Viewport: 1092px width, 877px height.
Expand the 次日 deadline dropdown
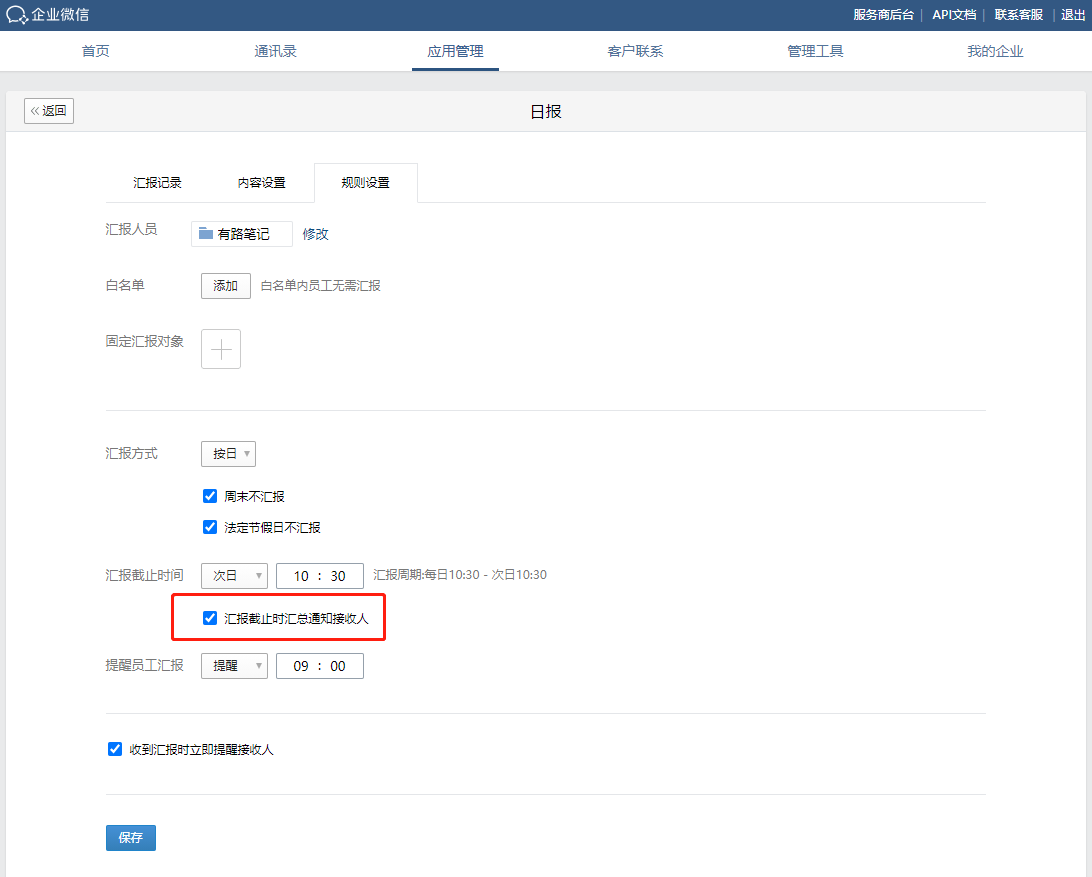234,576
